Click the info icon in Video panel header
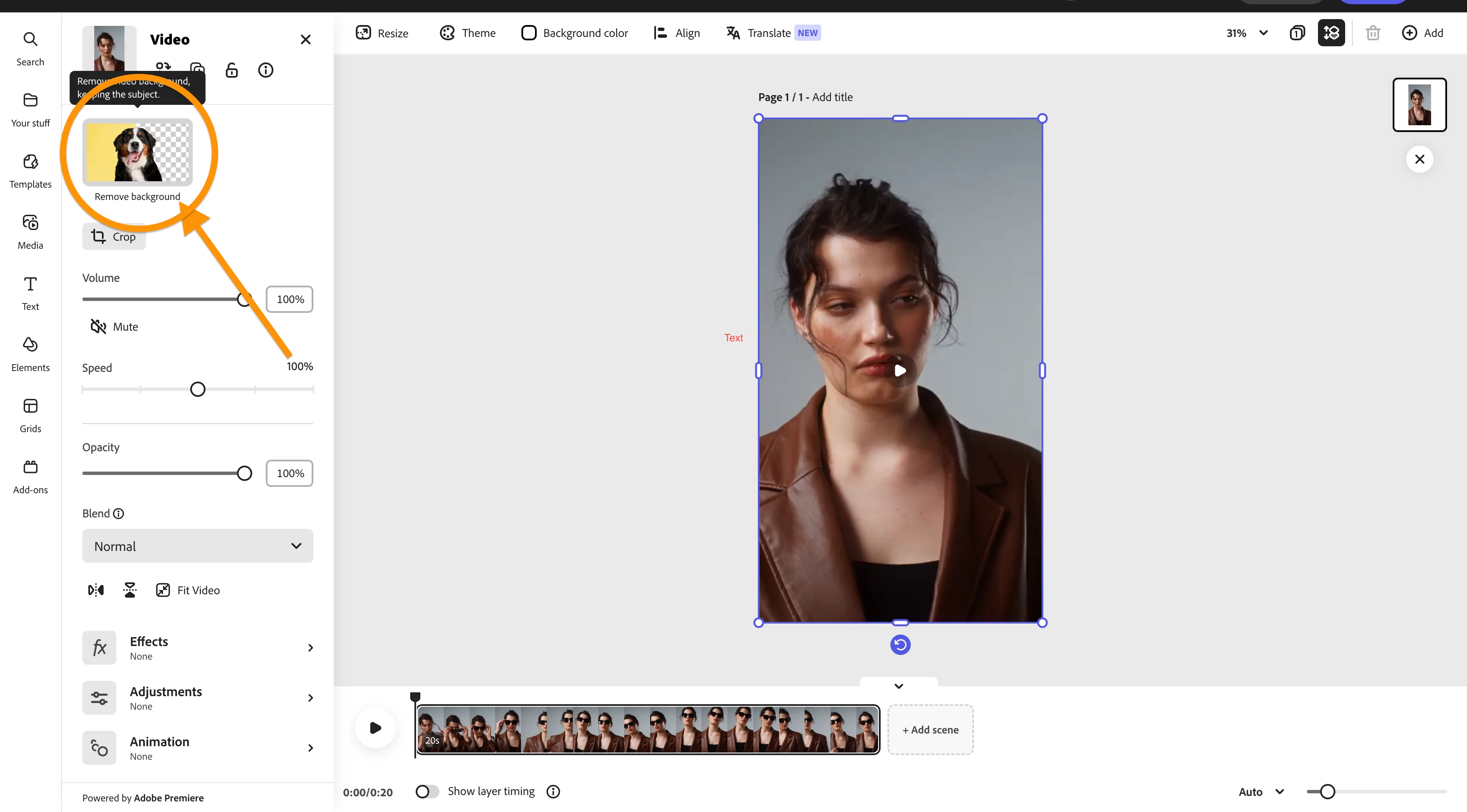The height and width of the screenshot is (812, 1467). (265, 70)
